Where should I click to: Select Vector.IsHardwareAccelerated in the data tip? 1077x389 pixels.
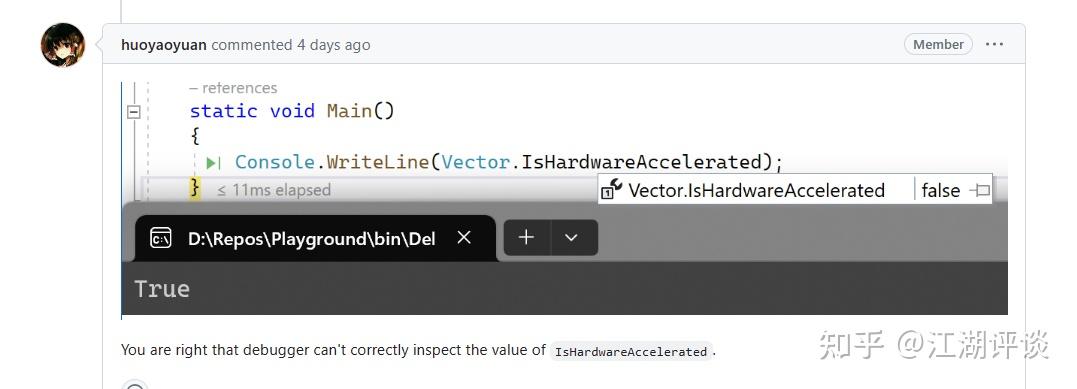pos(756,190)
